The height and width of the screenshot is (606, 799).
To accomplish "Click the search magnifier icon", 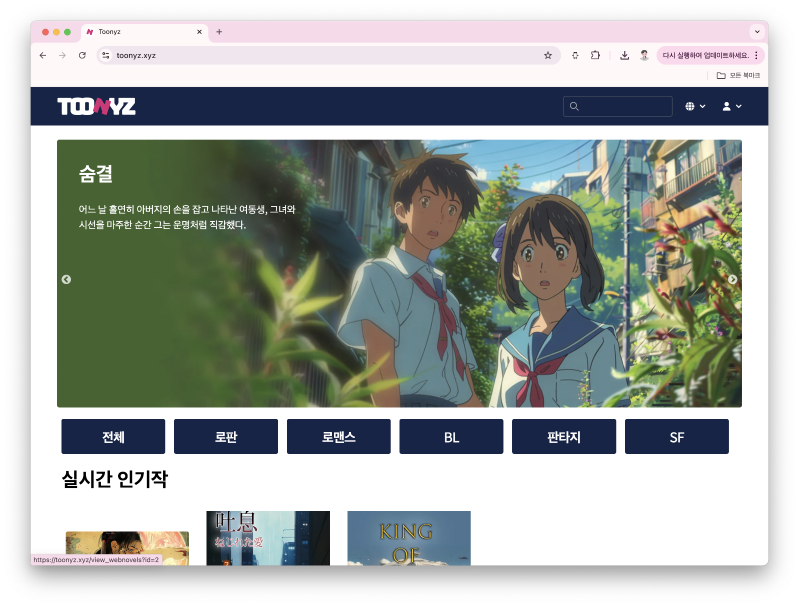I will (x=574, y=107).
